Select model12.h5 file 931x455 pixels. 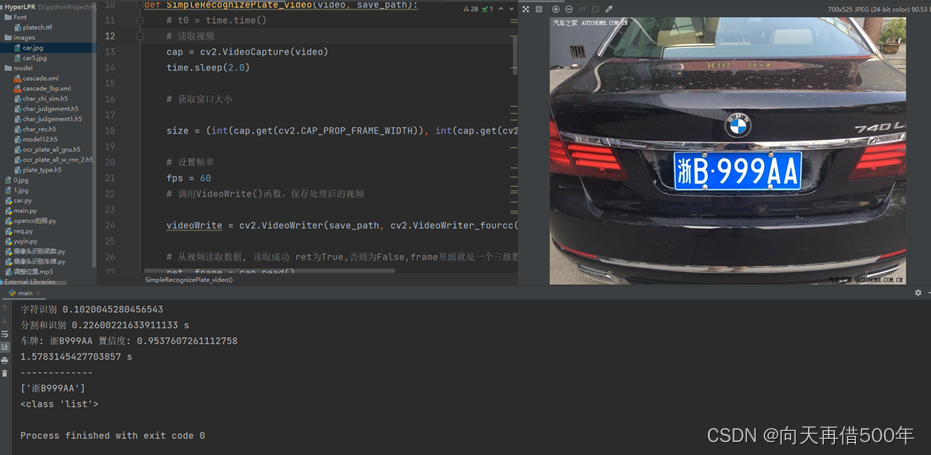[x=36, y=139]
